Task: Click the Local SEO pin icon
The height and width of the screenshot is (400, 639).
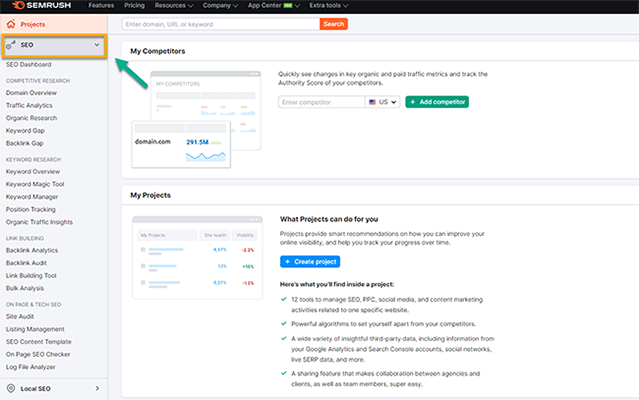Action: pyautogui.click(x=11, y=388)
